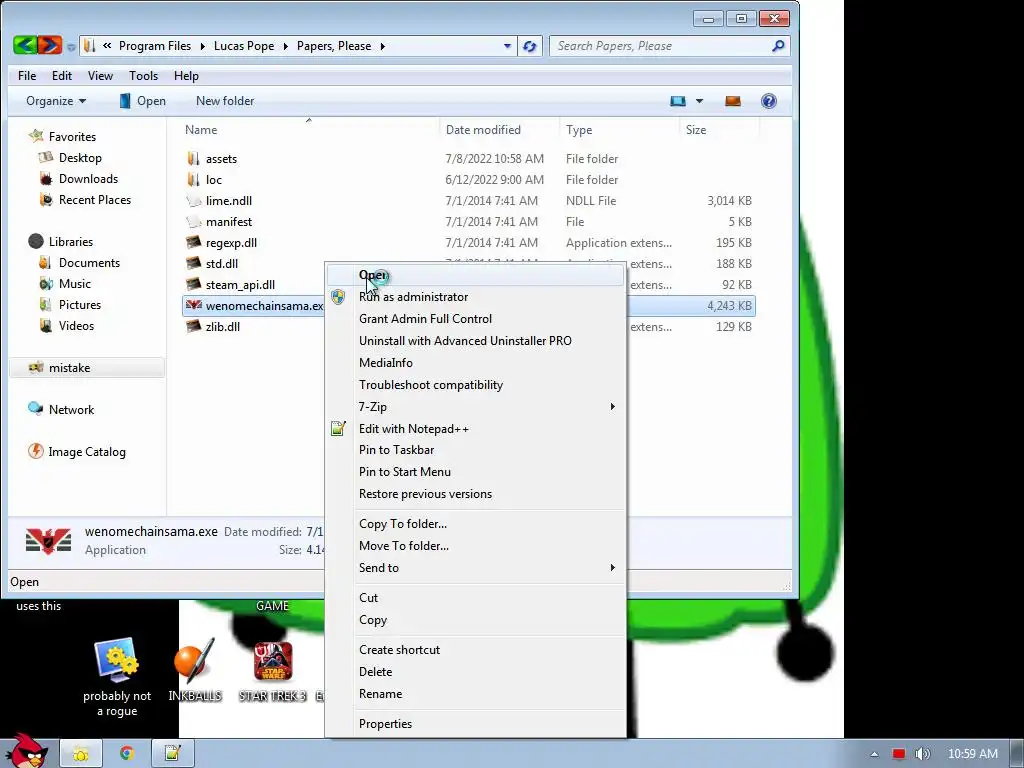Choose Open in context menu
The image size is (1024, 768).
[x=475, y=275]
